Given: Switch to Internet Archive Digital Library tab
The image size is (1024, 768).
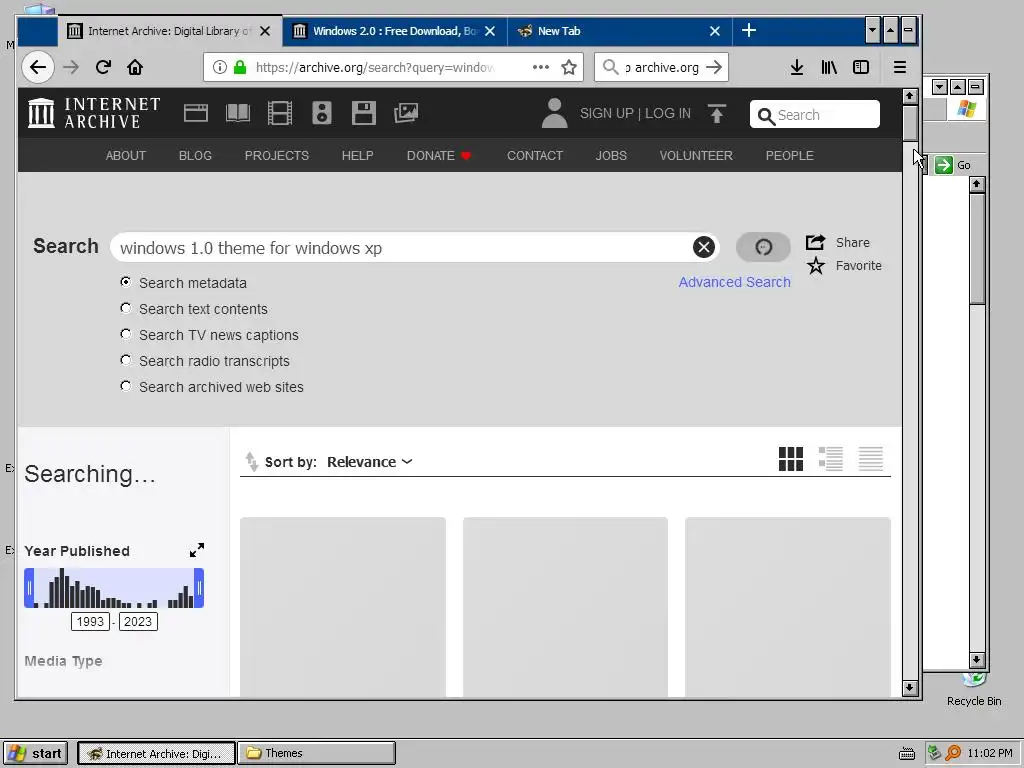Looking at the screenshot, I should point(170,31).
